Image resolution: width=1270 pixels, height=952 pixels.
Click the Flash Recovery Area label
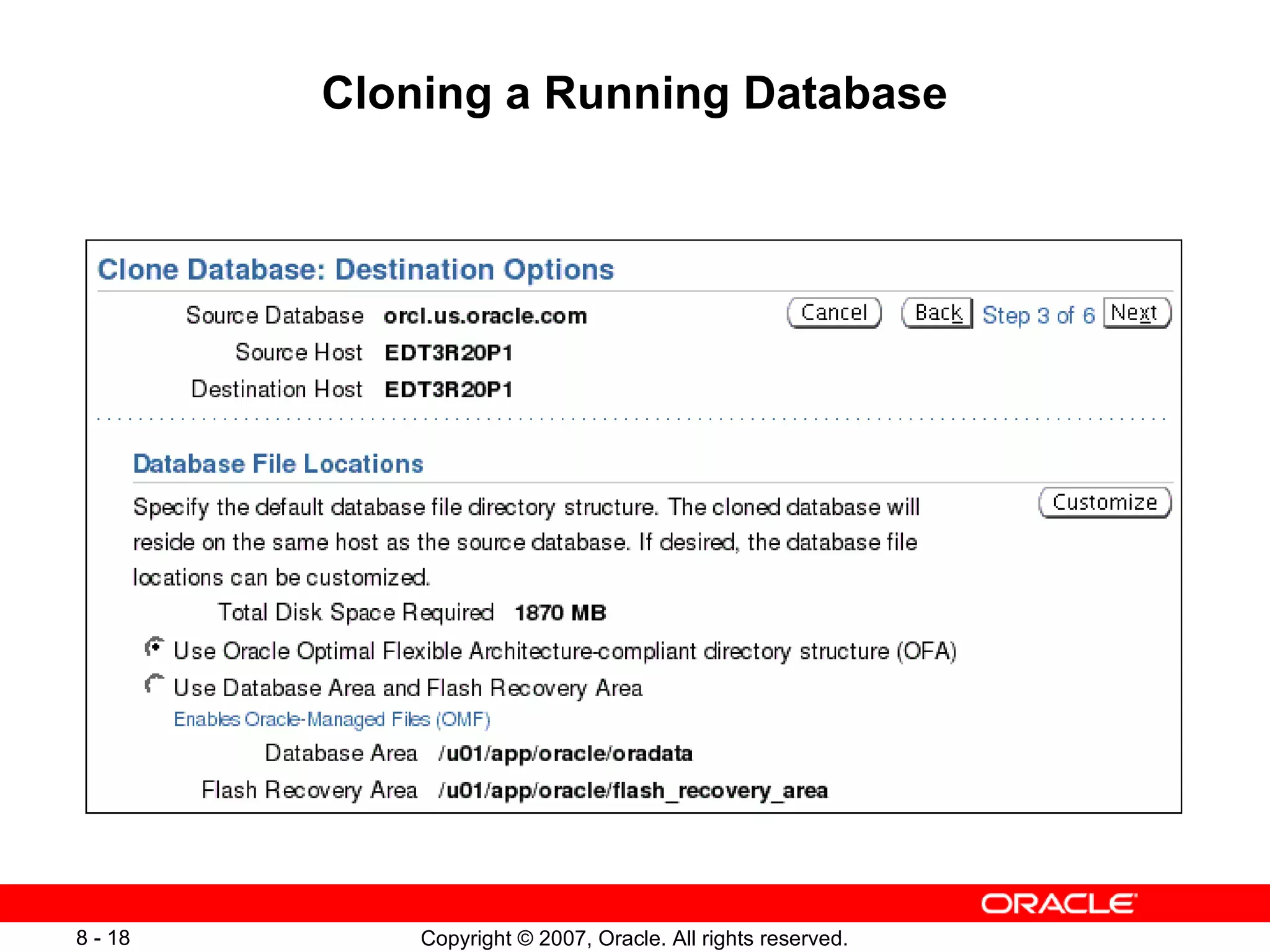point(309,790)
